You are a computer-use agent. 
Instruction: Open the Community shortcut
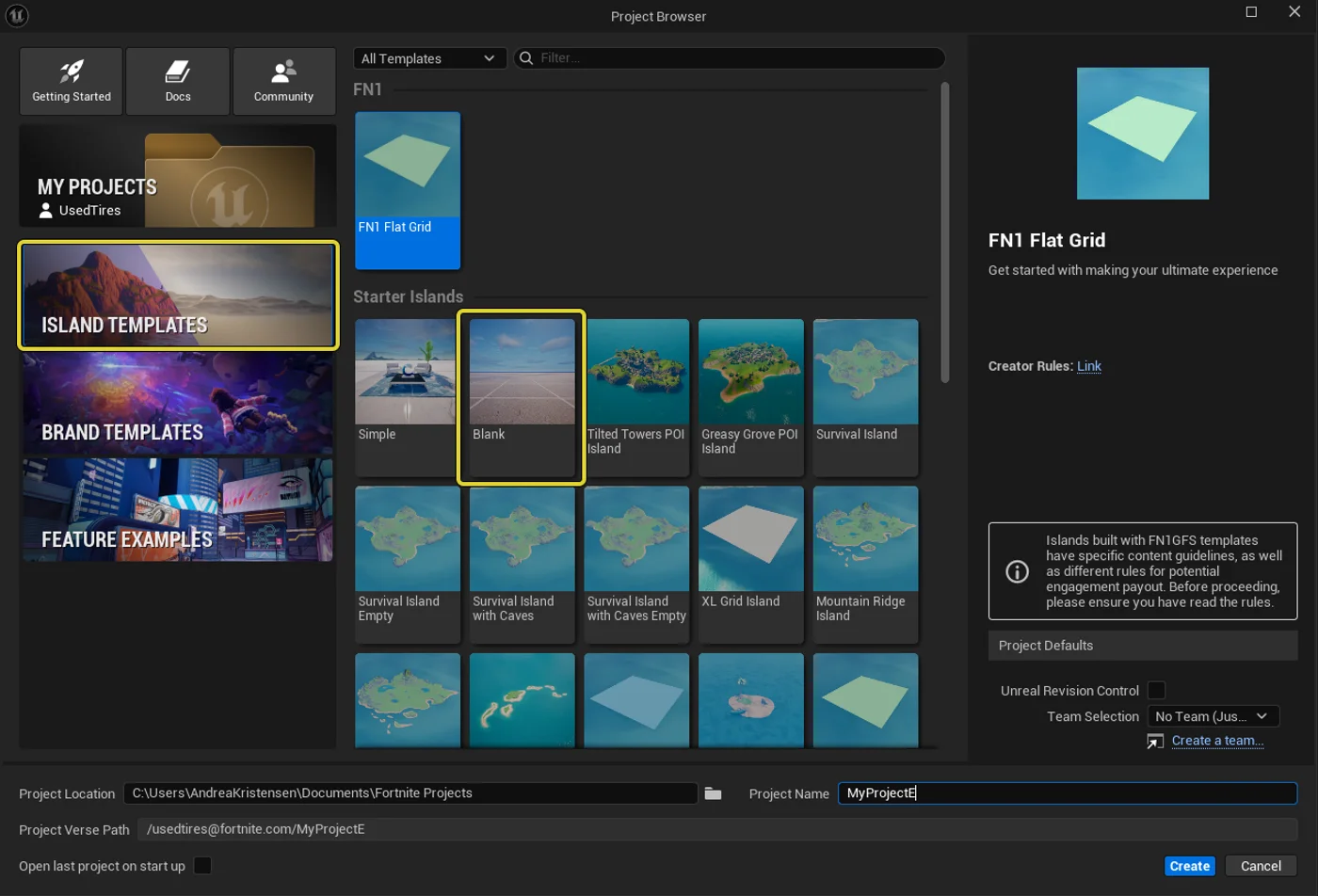click(284, 81)
